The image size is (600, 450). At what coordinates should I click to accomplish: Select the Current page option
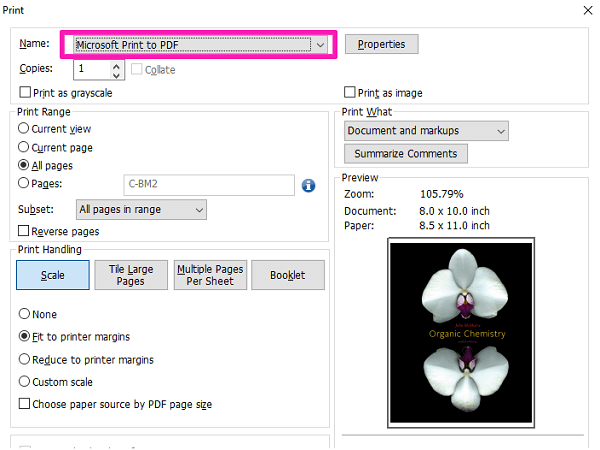(24, 147)
